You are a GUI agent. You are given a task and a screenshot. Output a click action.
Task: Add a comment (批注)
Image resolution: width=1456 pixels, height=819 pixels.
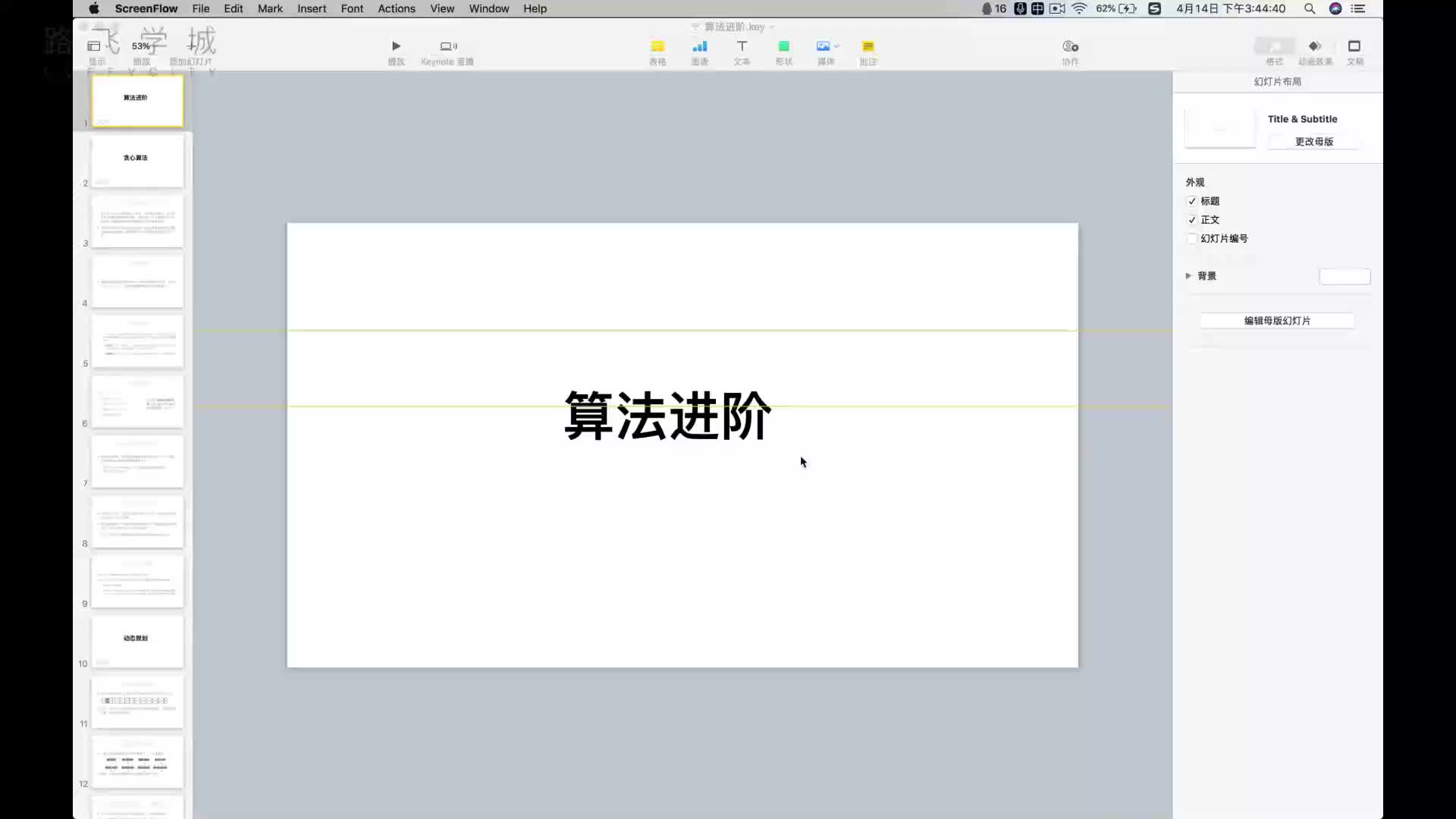pos(868,52)
